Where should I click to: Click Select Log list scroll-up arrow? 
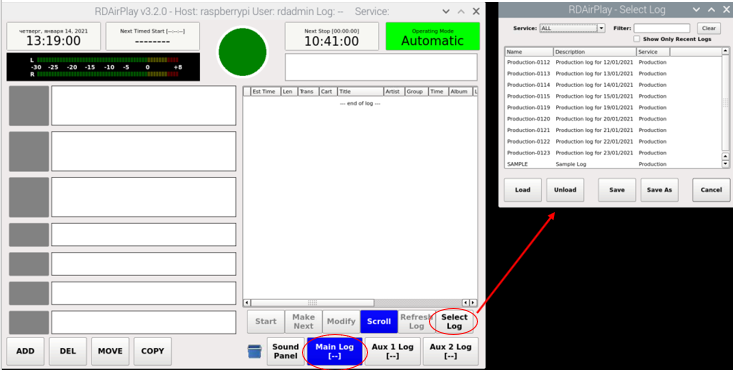[726, 51]
